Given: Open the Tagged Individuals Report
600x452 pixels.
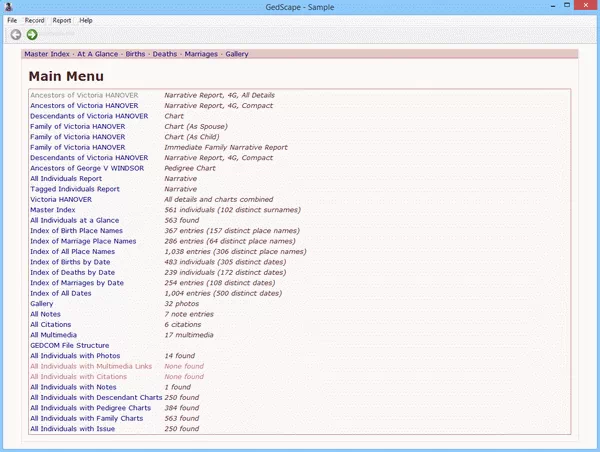Looking at the screenshot, I should (75, 189).
